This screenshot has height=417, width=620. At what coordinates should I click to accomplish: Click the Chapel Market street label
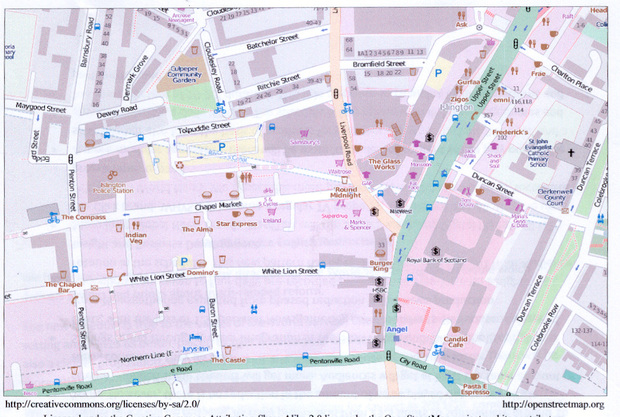click(x=218, y=206)
